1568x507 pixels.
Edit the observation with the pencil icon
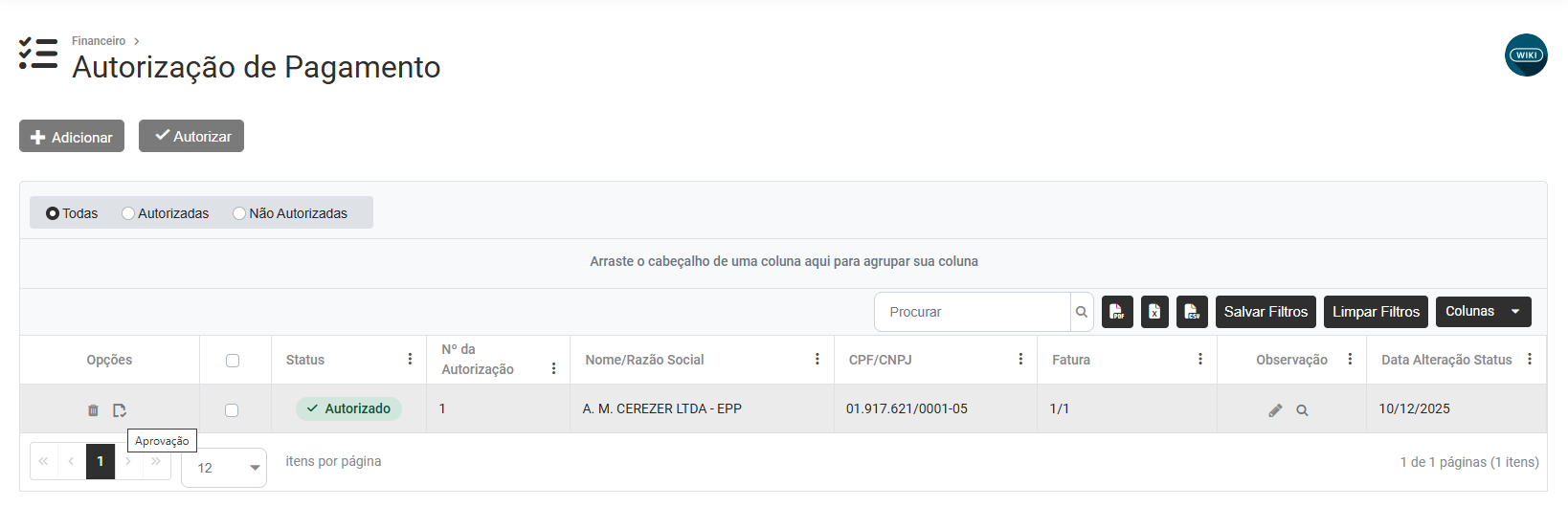tap(1275, 410)
